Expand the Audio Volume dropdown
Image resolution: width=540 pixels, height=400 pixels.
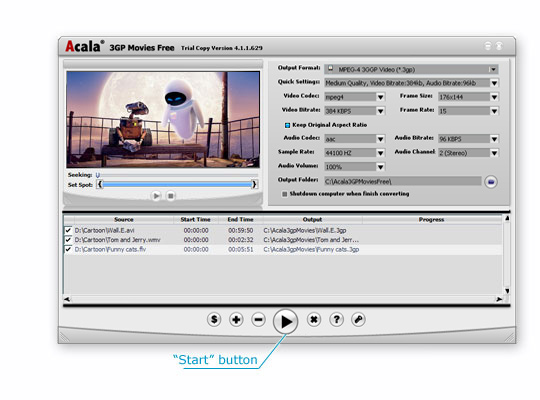point(380,167)
